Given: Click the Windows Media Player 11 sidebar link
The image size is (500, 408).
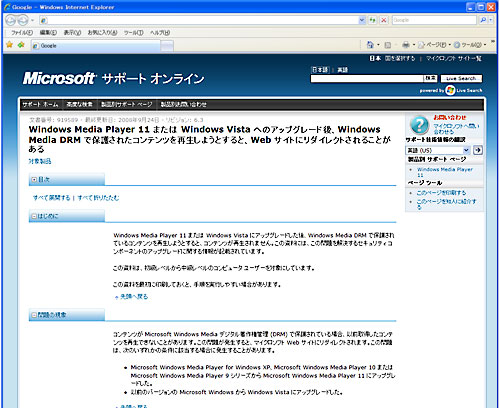Looking at the screenshot, I should point(445,172).
